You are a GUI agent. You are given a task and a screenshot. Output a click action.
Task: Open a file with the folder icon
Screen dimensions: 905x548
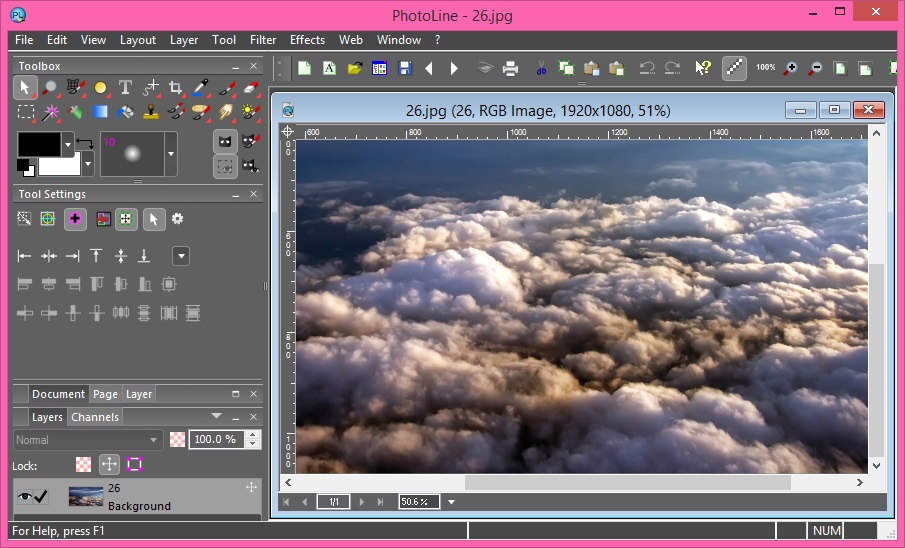354,68
